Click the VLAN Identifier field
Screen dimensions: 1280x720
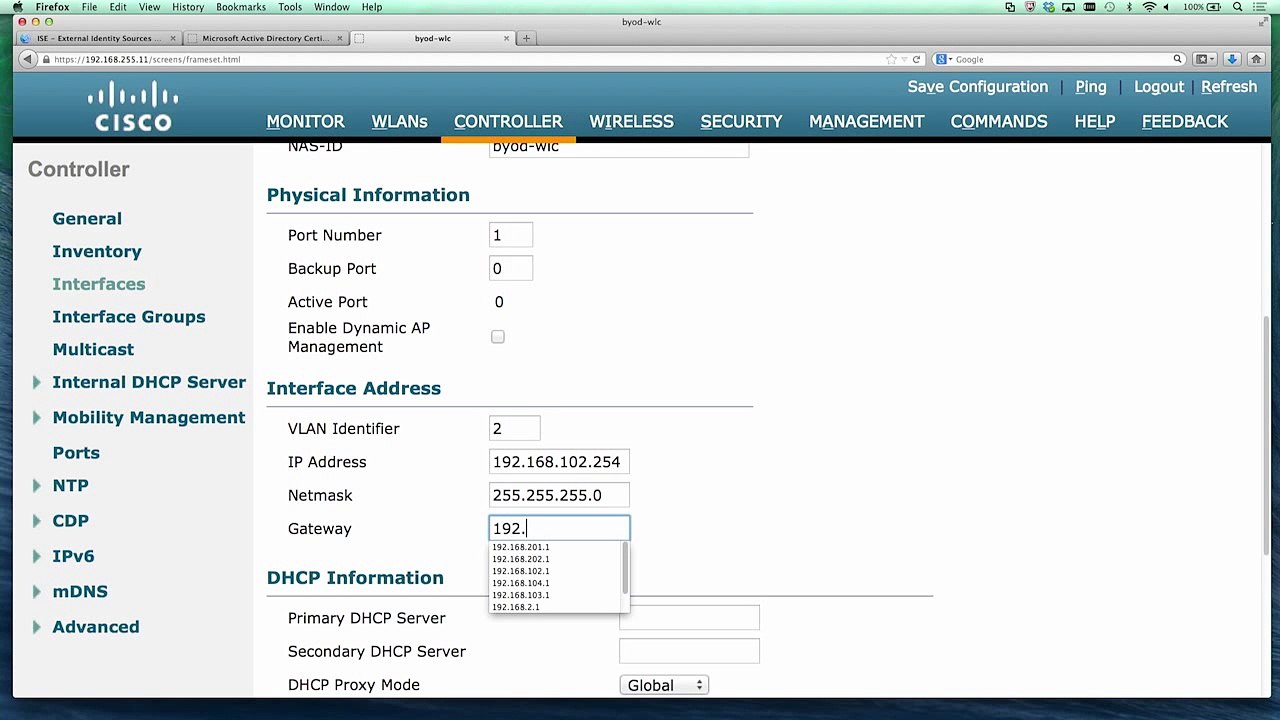pyautogui.click(x=514, y=429)
